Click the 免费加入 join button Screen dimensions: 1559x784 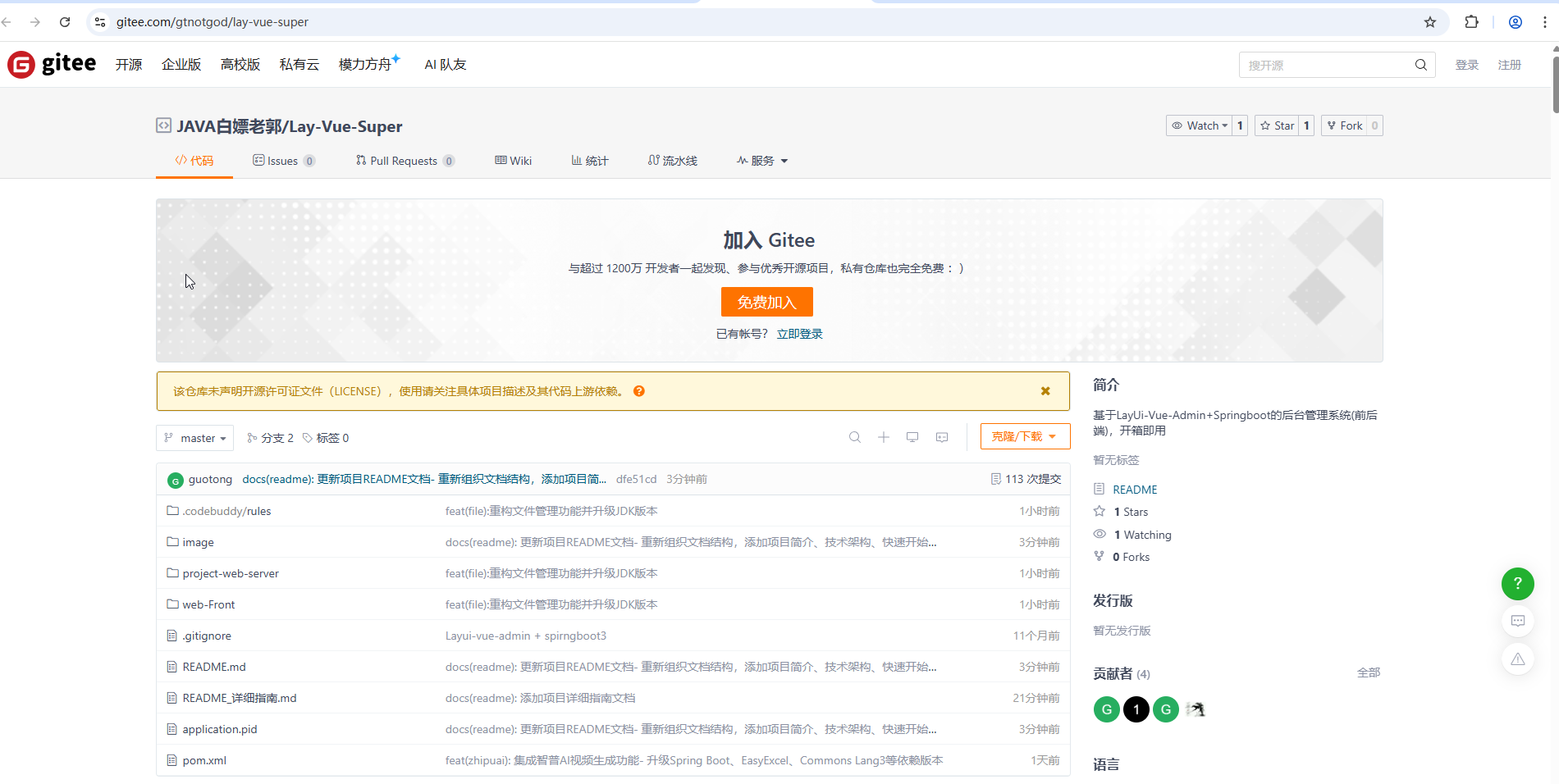click(766, 301)
